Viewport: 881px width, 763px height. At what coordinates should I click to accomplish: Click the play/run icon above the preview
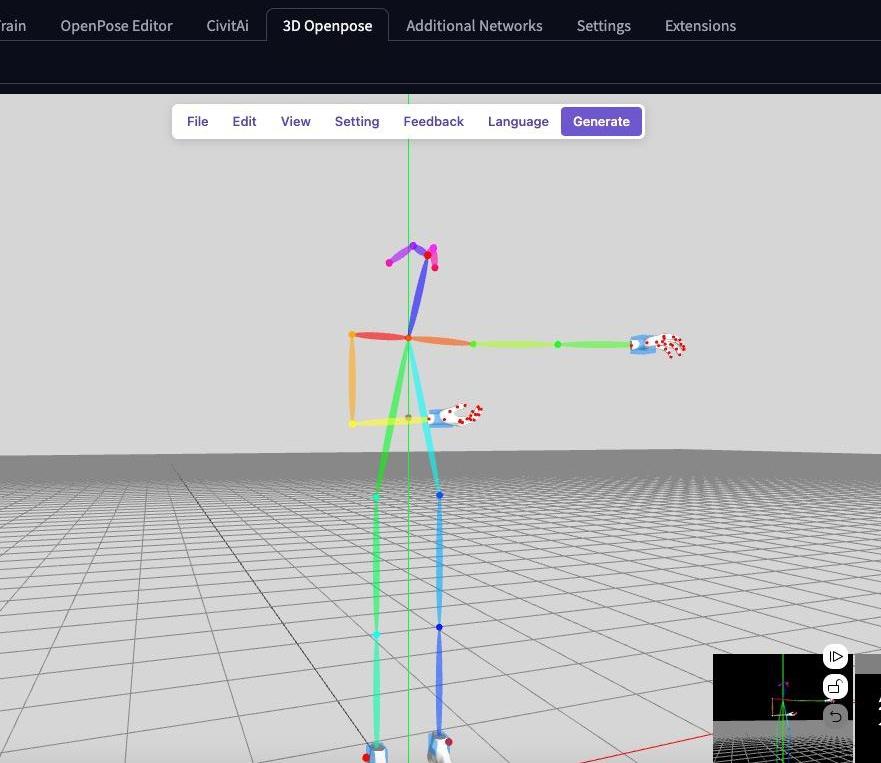click(x=835, y=657)
